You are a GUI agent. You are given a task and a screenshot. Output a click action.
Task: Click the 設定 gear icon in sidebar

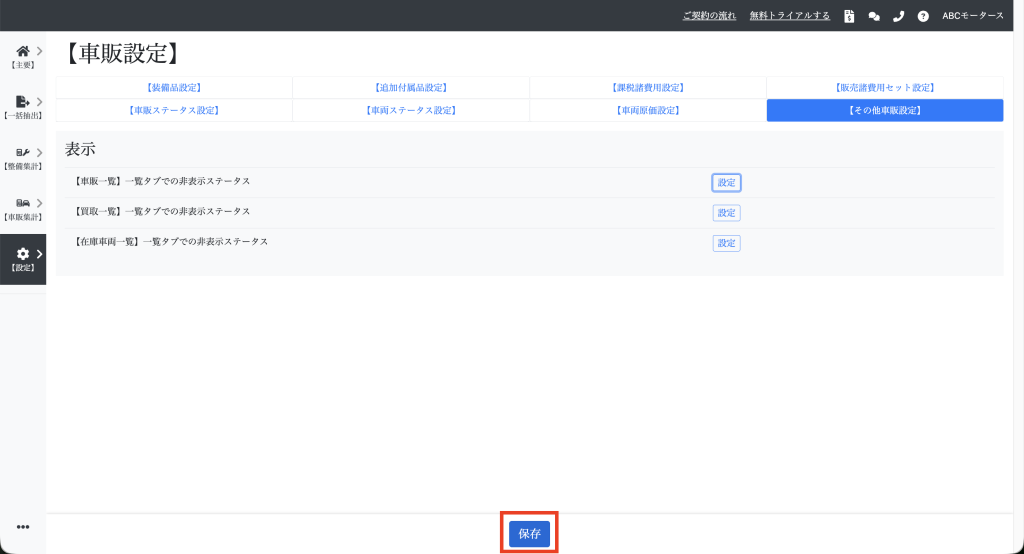pyautogui.click(x=23, y=255)
